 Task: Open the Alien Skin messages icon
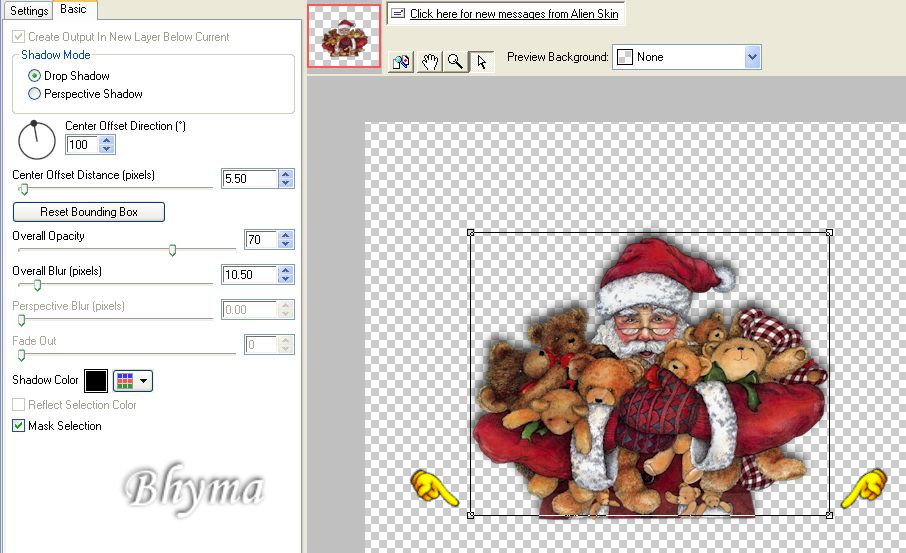pos(398,13)
